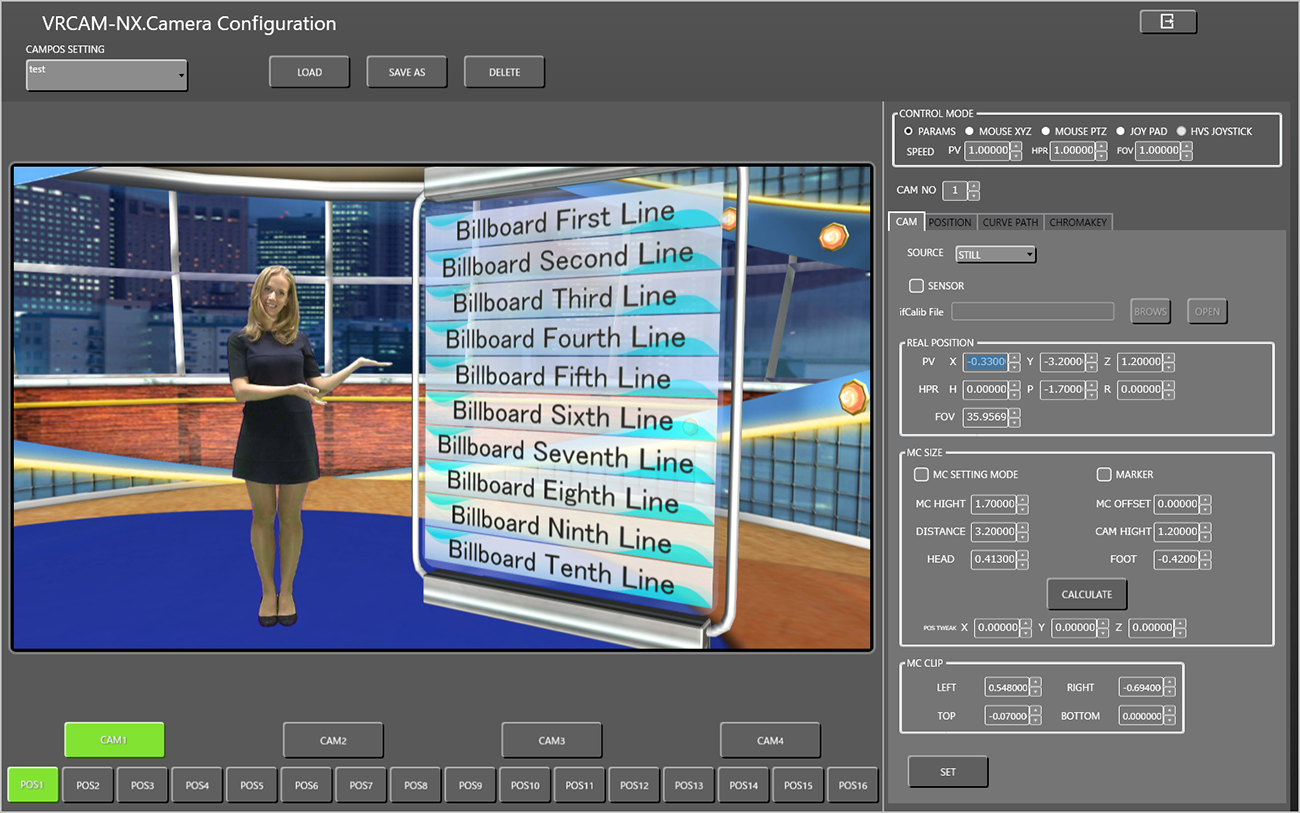Open the CURVE PATH tab

click(1010, 222)
